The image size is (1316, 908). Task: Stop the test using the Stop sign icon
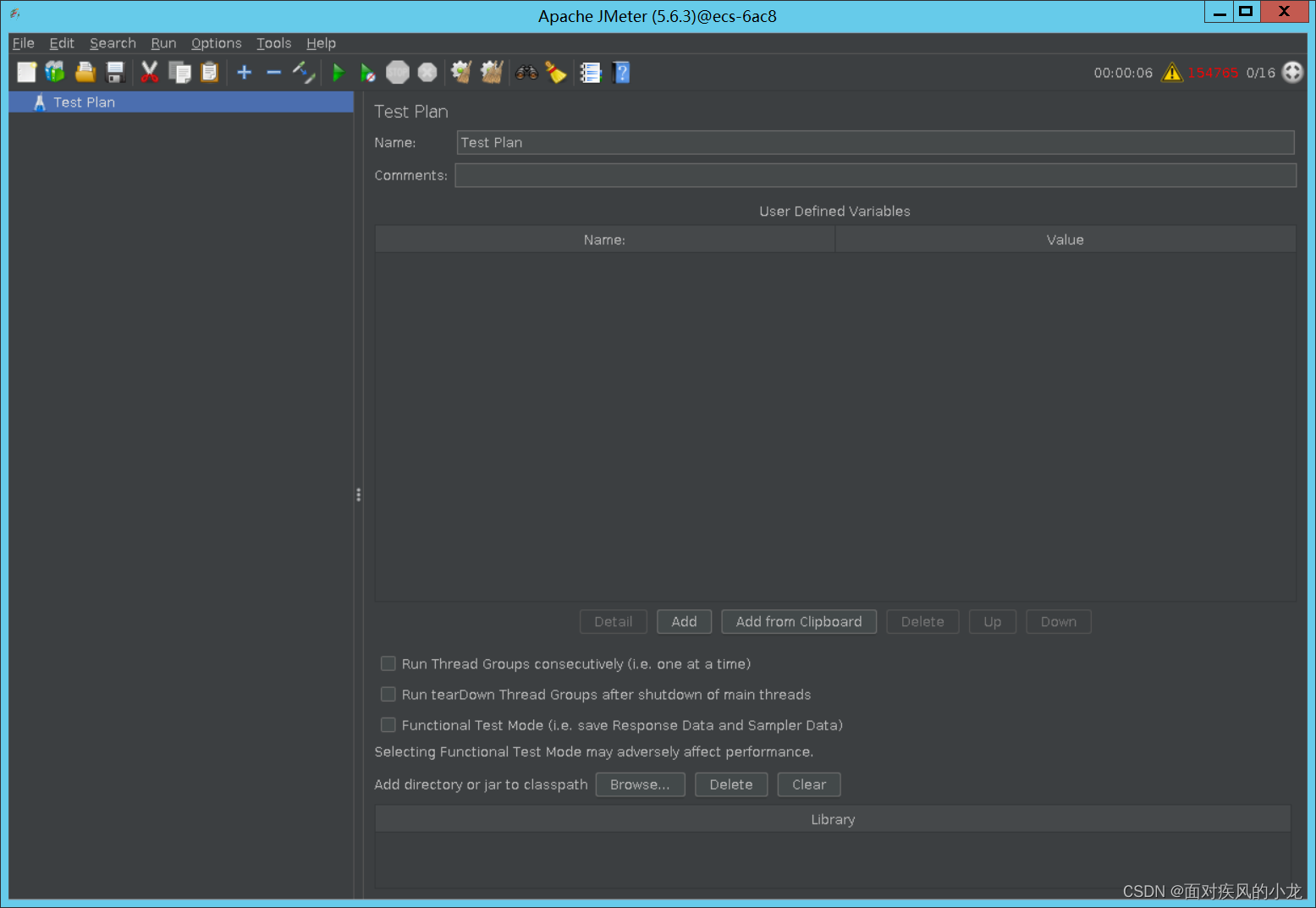[x=398, y=72]
